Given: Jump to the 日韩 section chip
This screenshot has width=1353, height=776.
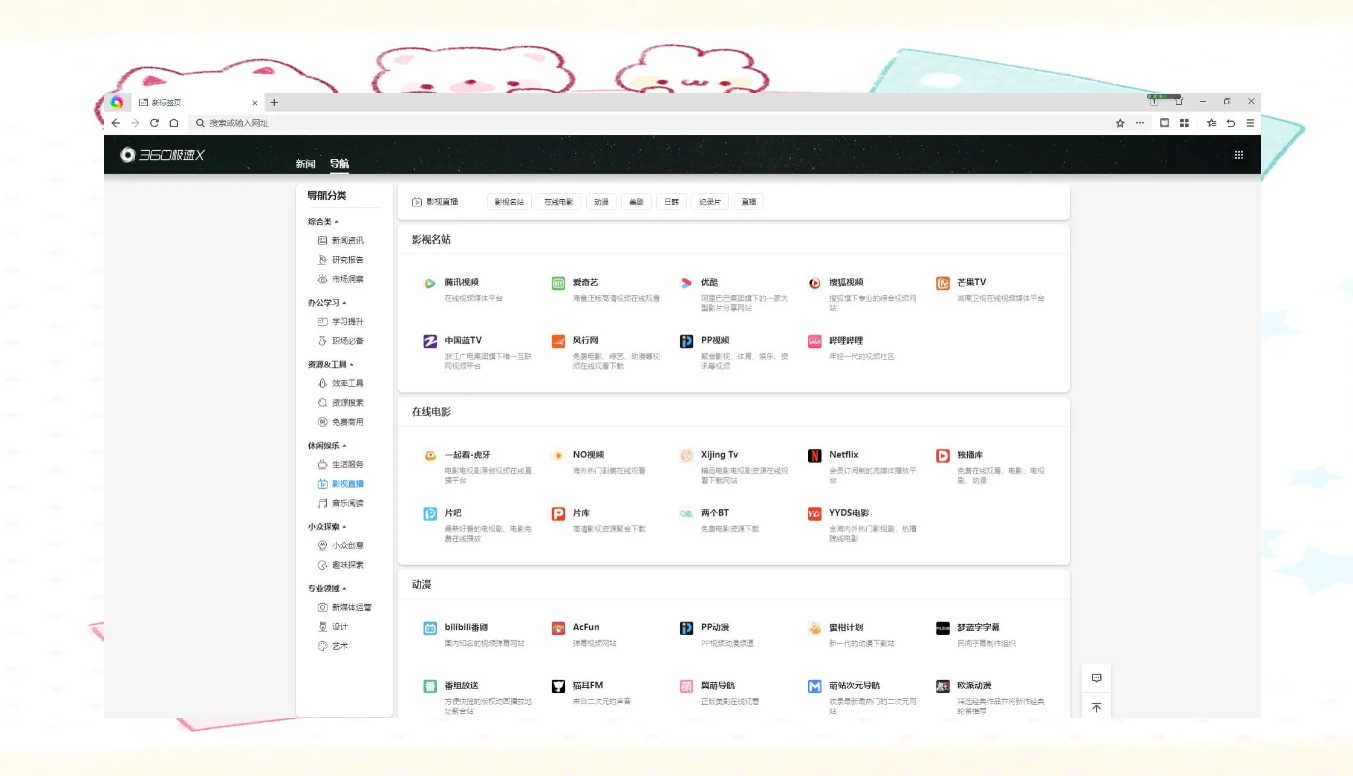Looking at the screenshot, I should coord(671,202).
